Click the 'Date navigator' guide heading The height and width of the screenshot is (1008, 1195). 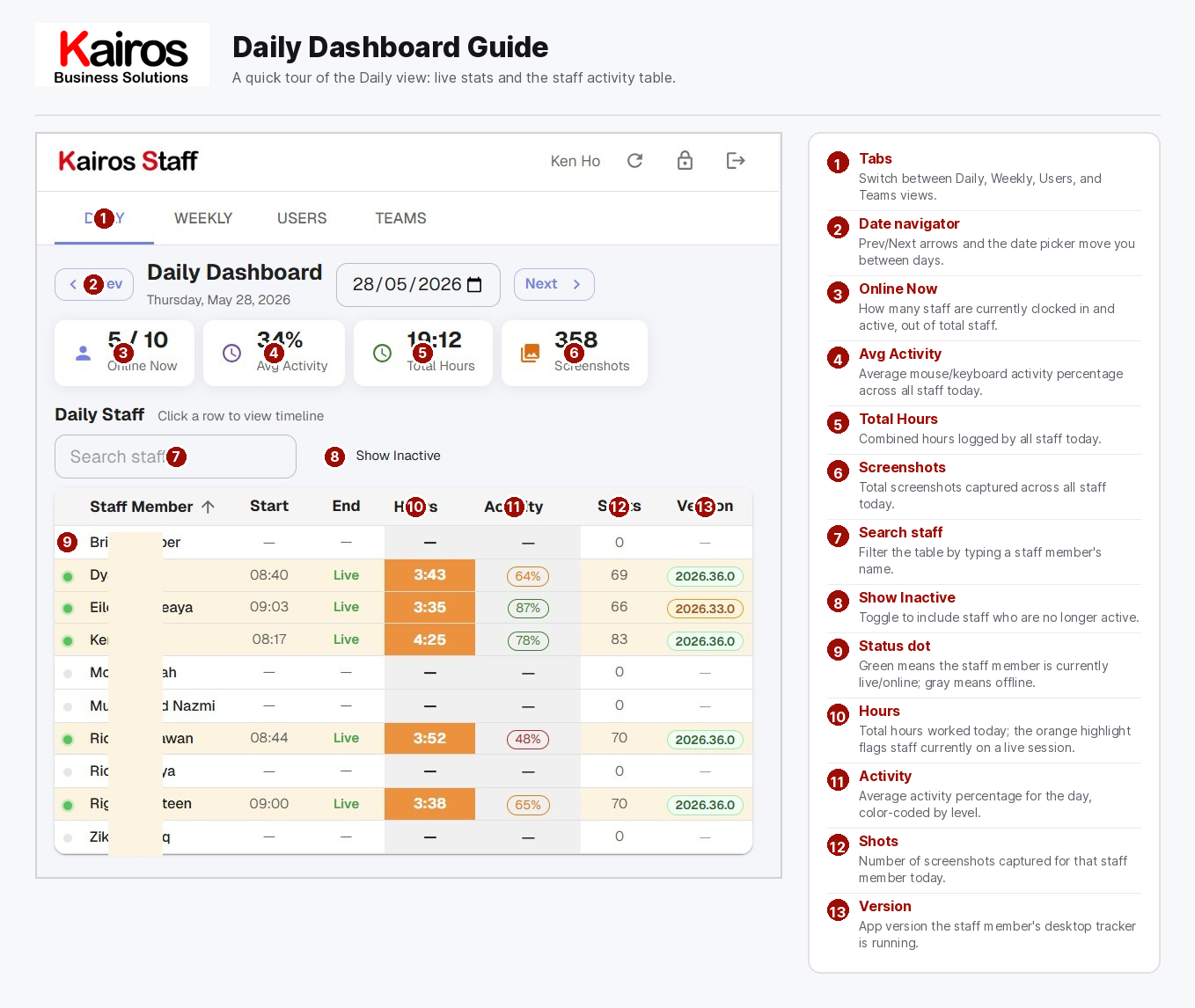pos(909,223)
